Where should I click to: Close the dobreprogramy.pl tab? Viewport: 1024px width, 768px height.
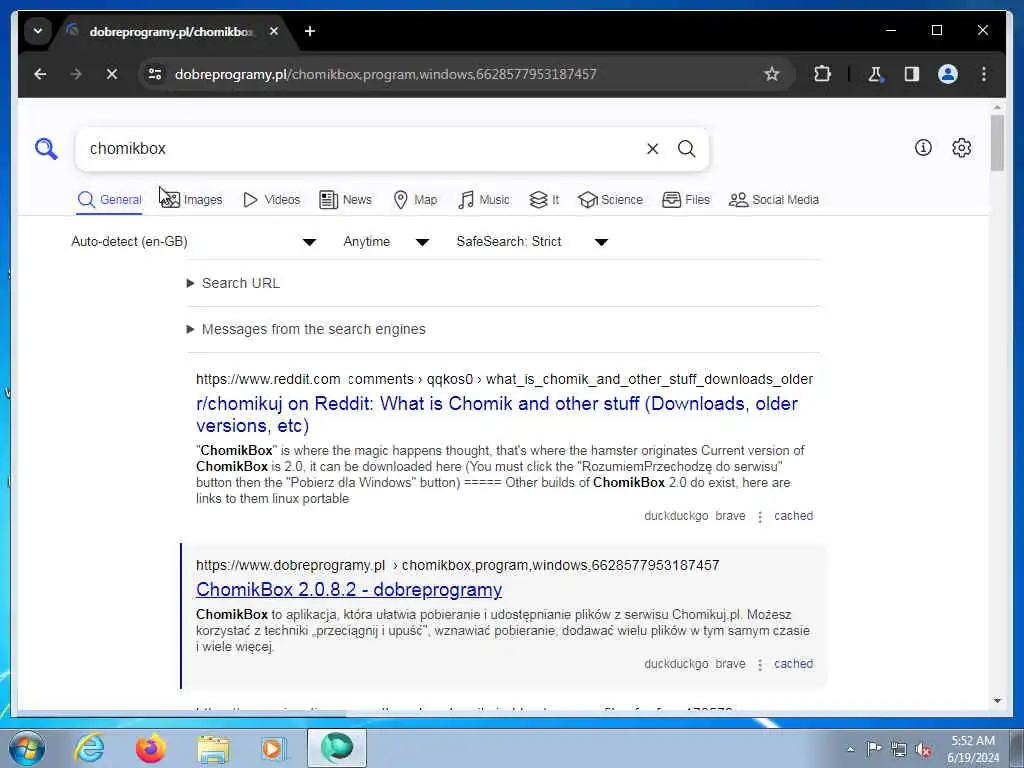274,31
